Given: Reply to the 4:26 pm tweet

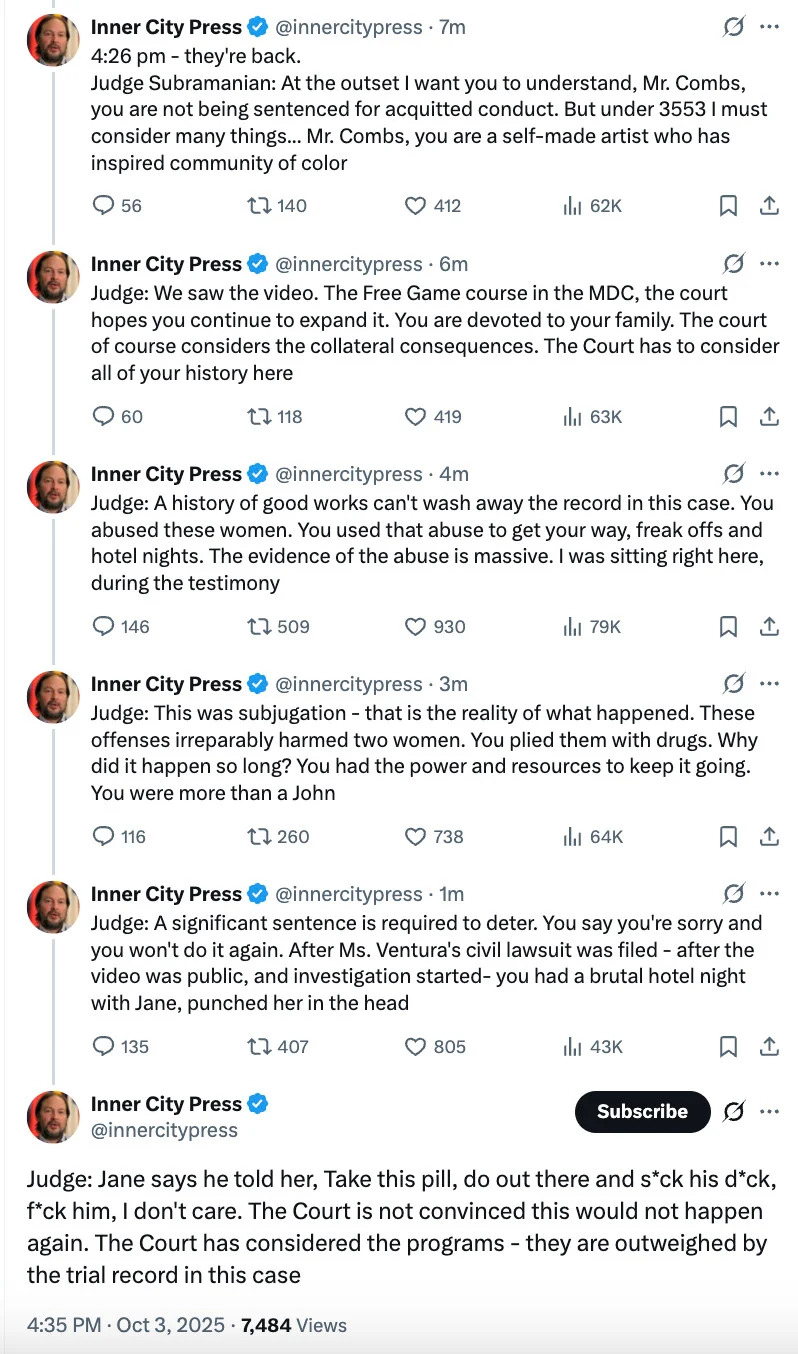Looking at the screenshot, I should [103, 206].
